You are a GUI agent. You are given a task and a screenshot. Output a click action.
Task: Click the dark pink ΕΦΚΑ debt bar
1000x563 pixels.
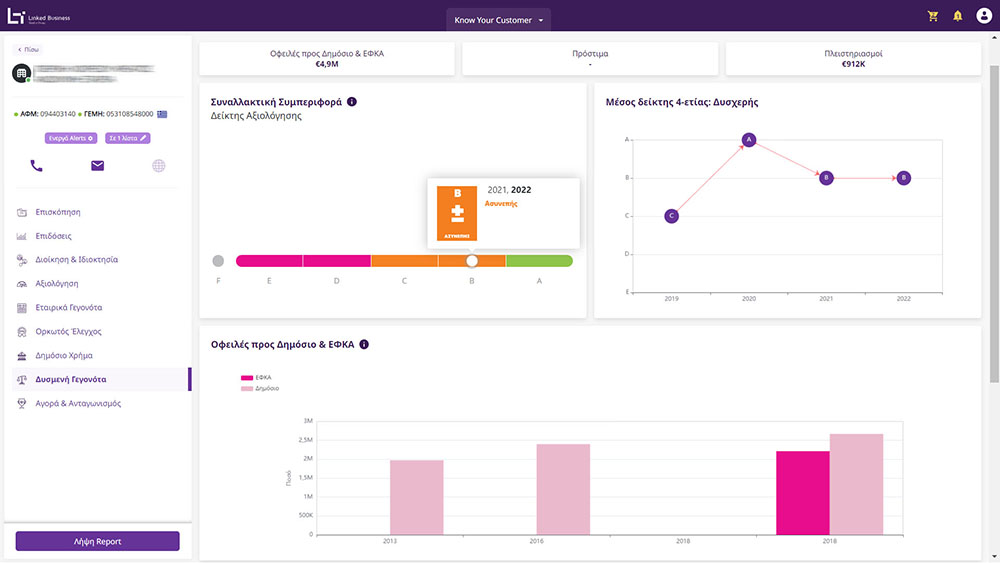tap(803, 493)
